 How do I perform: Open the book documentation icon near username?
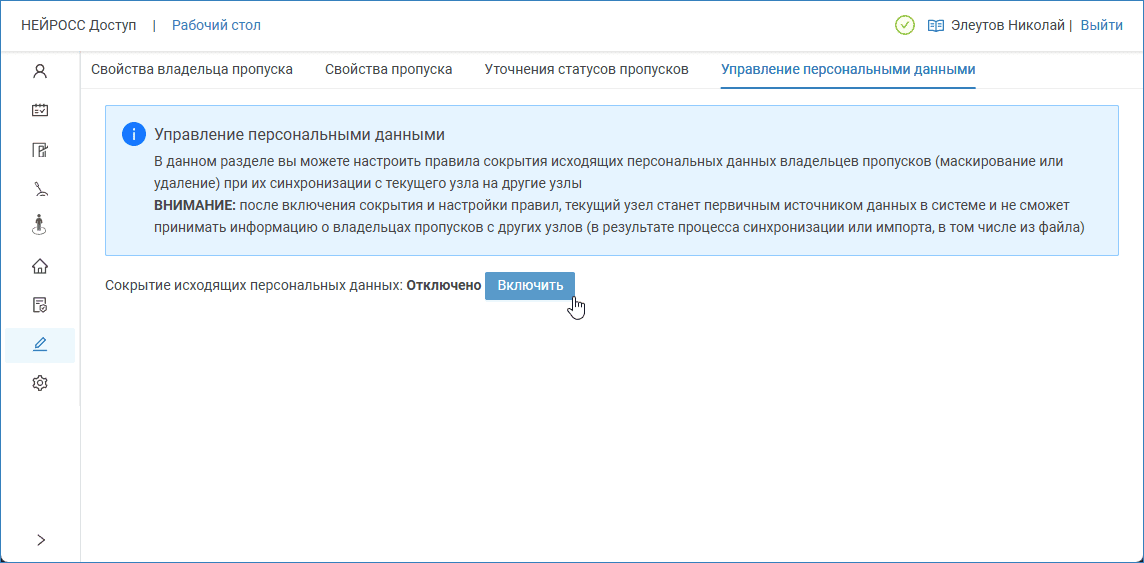[x=936, y=26]
